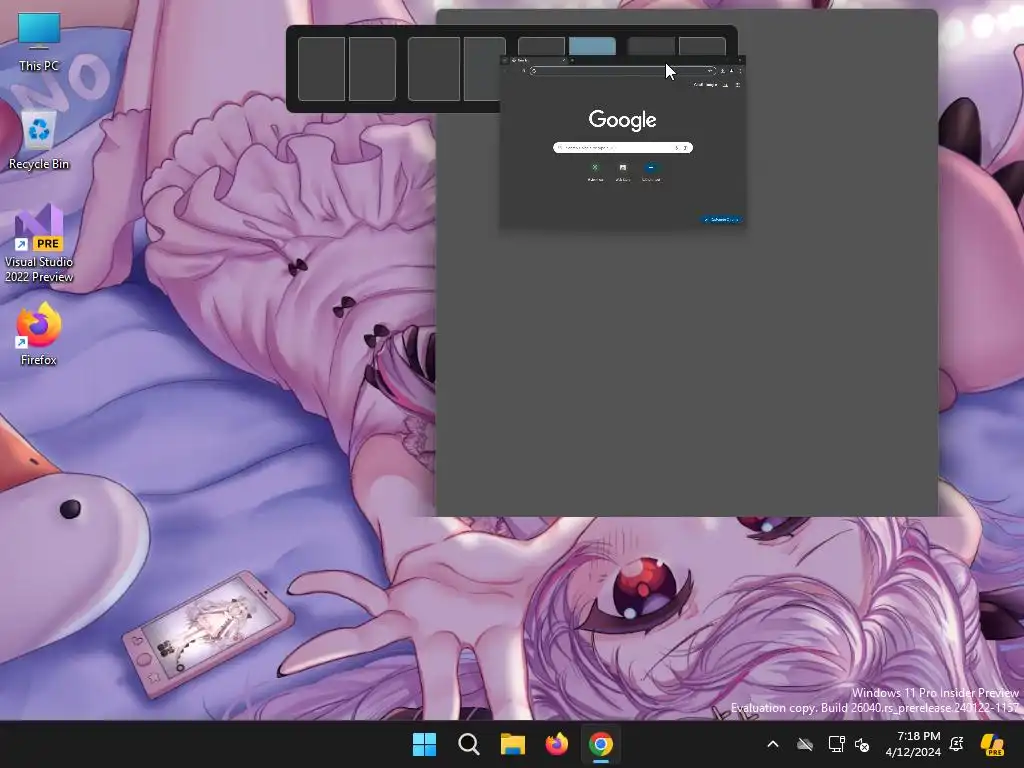This screenshot has height=768, width=1024.
Task: Open the Copilot preview taskbar icon
Action: click(x=992, y=744)
